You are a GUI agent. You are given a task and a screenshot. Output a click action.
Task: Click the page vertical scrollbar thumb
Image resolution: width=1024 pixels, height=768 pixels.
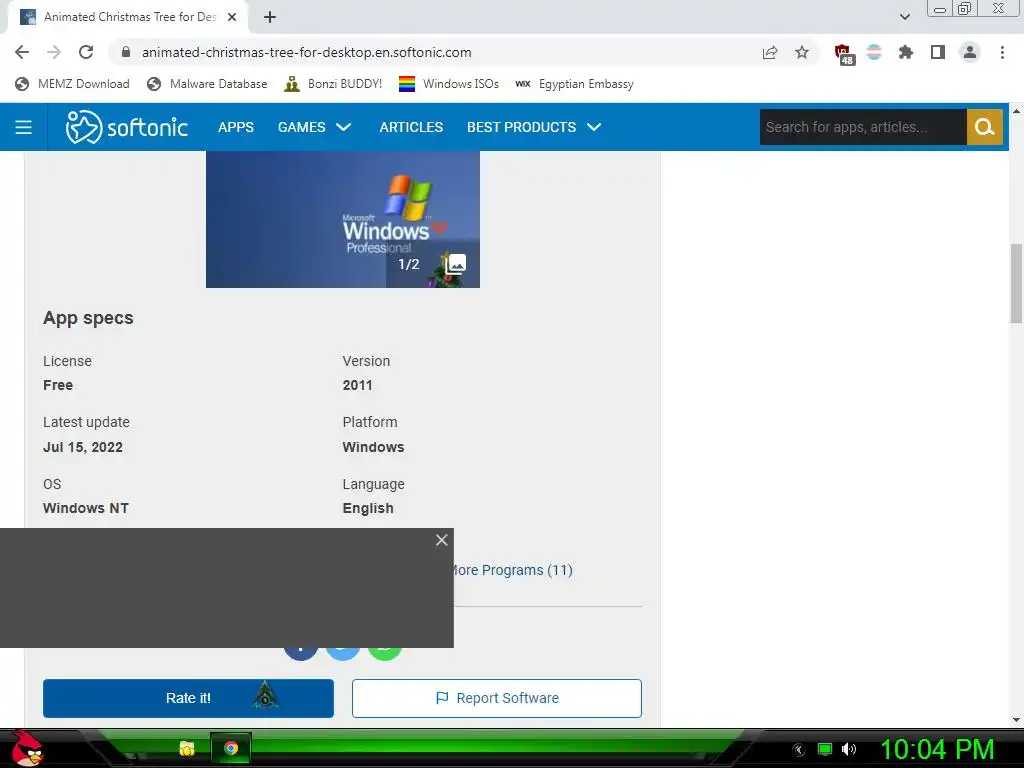(x=1016, y=283)
